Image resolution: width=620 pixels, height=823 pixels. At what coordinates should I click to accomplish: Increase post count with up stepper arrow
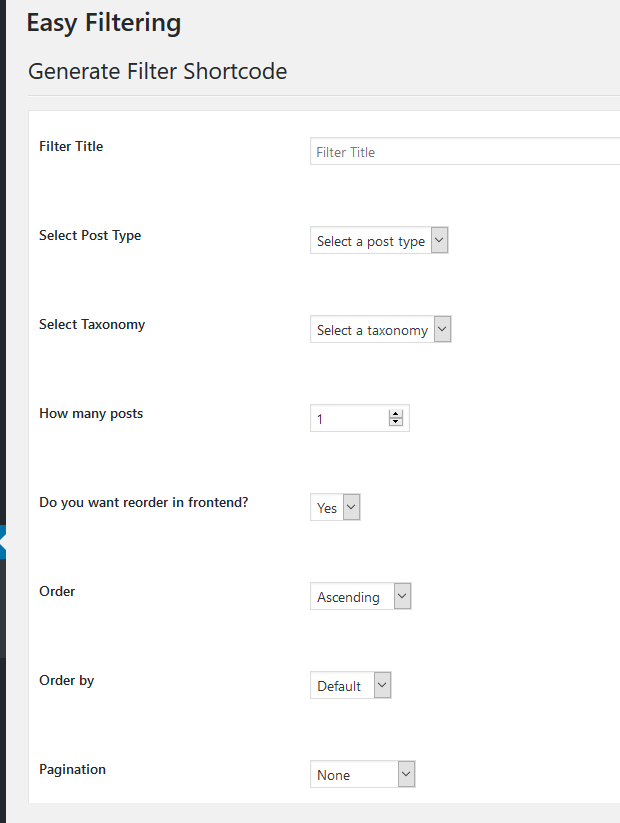[396, 414]
